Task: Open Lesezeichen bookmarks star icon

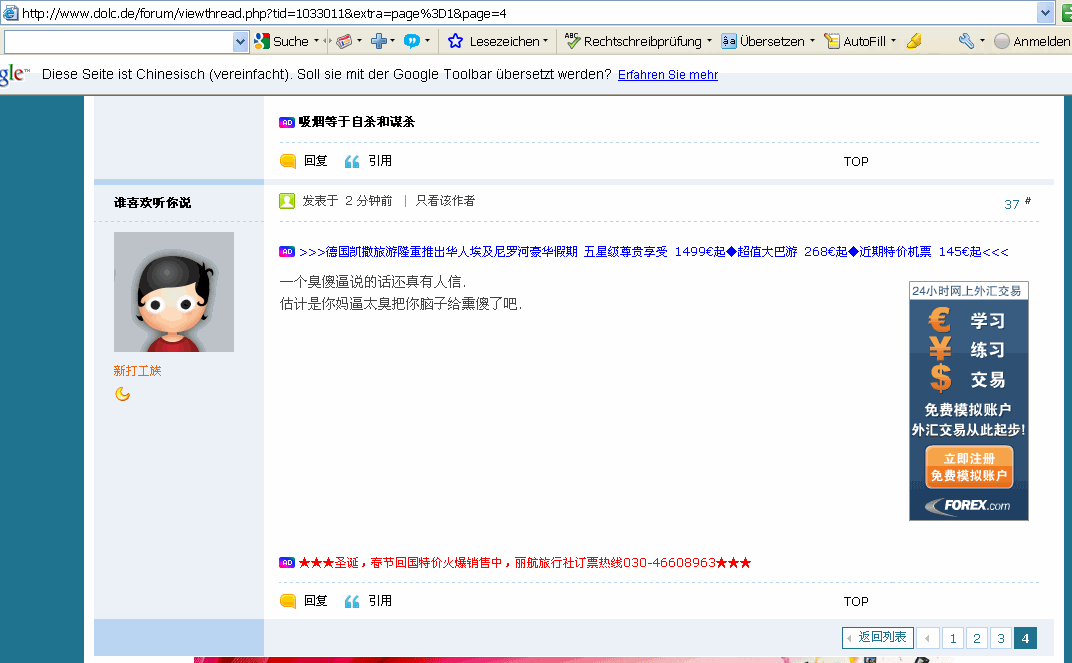Action: (456, 42)
